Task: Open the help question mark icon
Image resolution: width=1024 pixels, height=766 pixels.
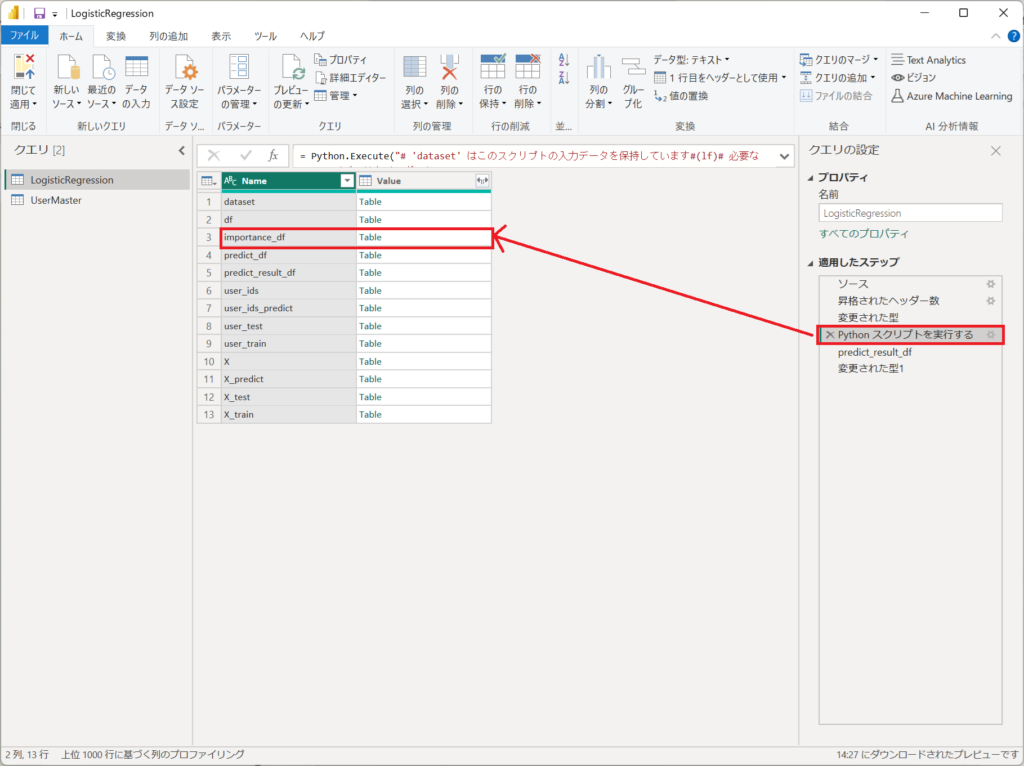Action: pos(1014,36)
